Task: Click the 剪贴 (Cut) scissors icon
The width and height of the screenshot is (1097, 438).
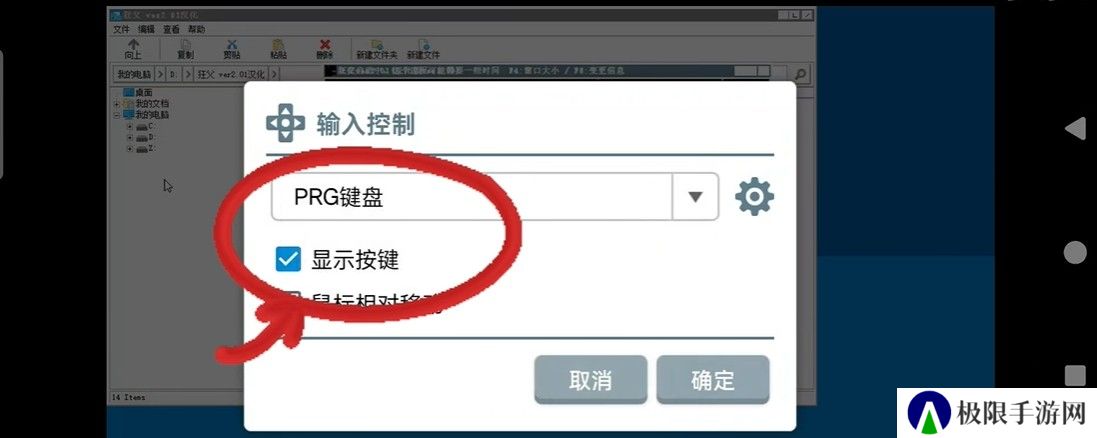Action: click(232, 48)
